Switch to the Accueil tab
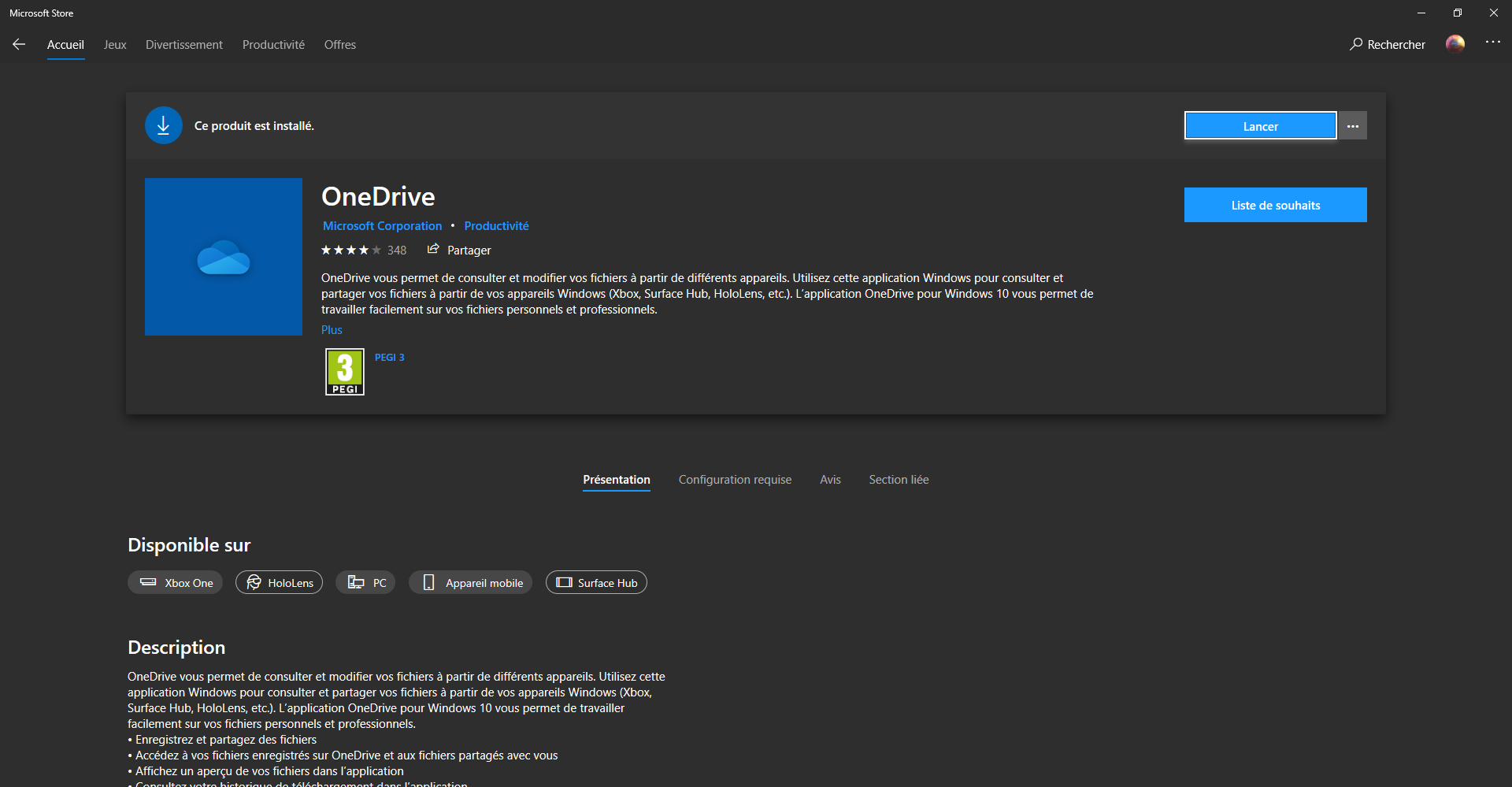The image size is (1512, 787). click(65, 45)
